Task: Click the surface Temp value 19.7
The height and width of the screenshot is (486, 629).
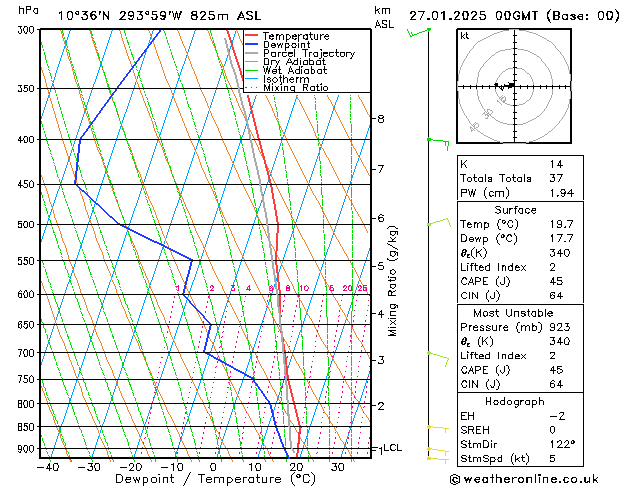Action: pos(562,224)
